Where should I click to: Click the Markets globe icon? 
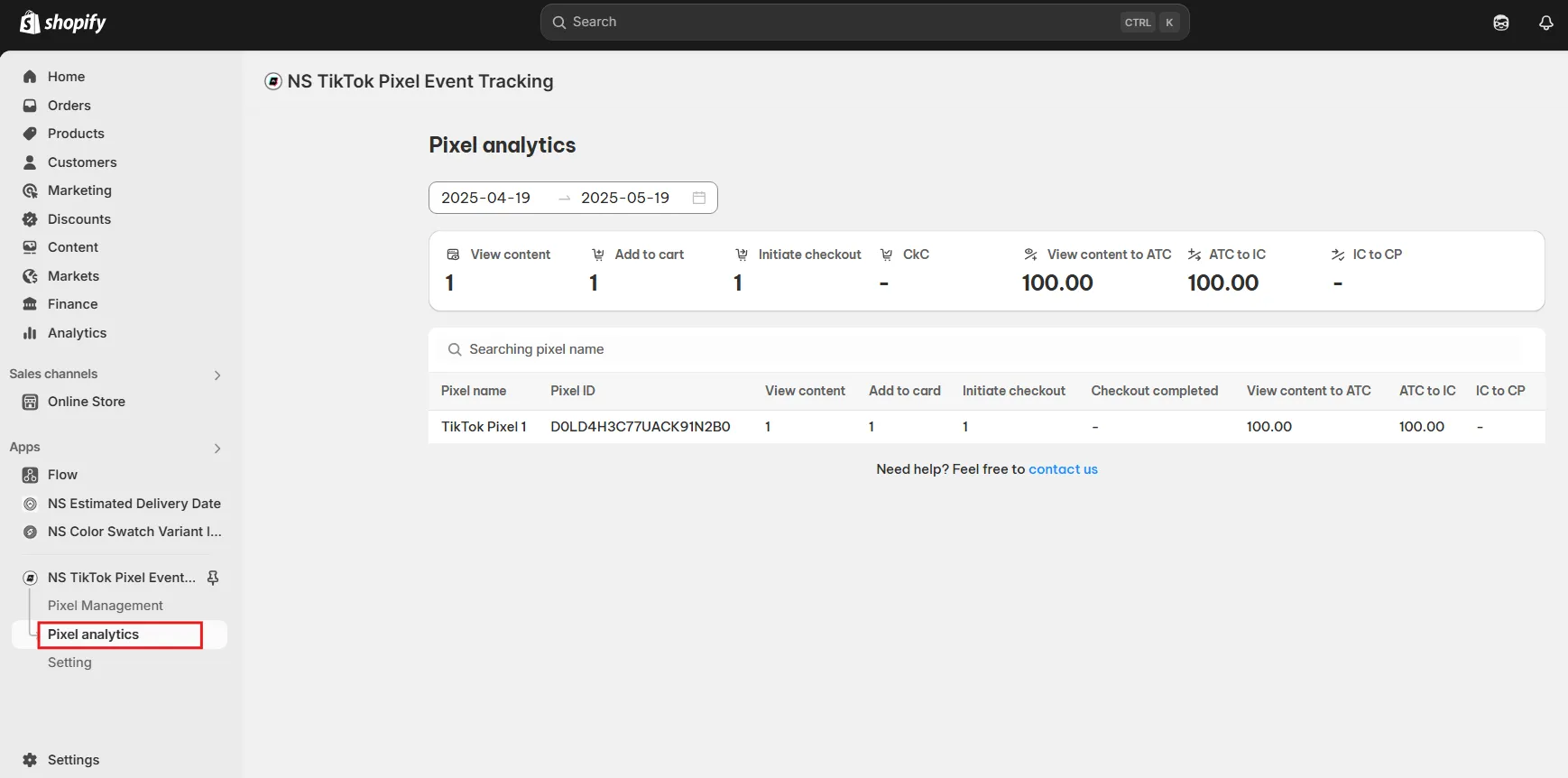pyautogui.click(x=30, y=276)
